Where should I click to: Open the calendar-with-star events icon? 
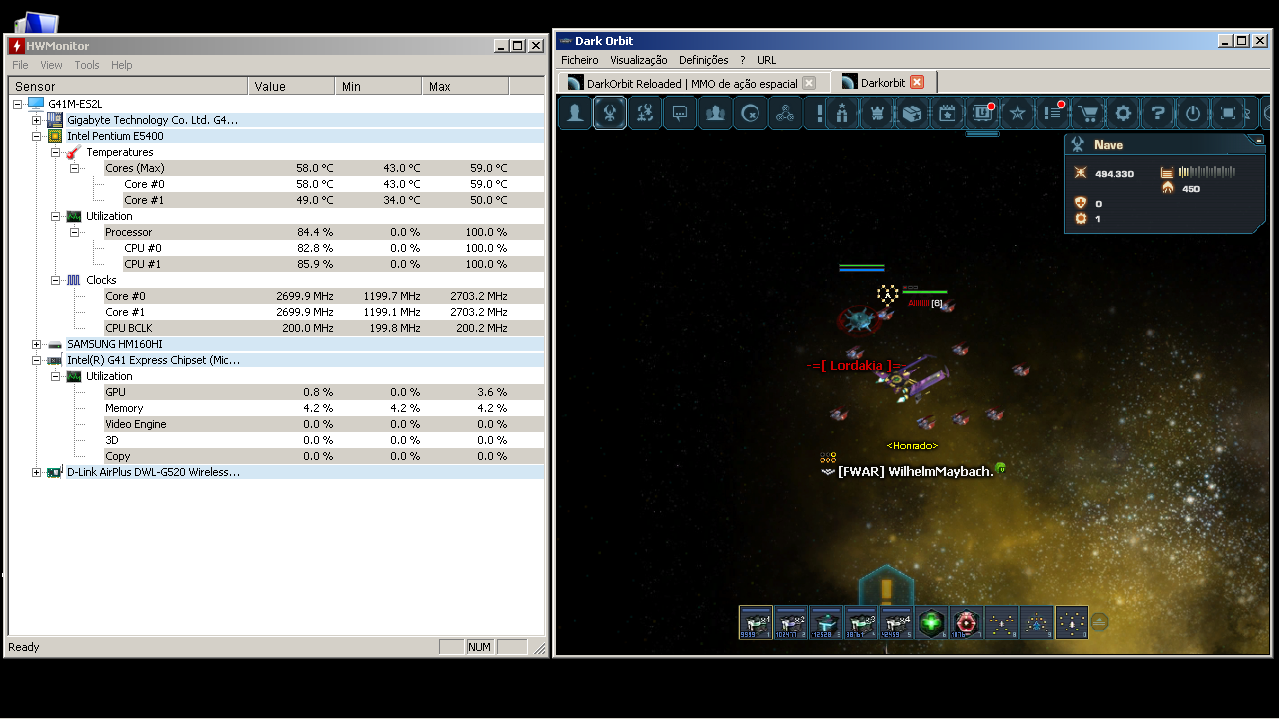(947, 113)
